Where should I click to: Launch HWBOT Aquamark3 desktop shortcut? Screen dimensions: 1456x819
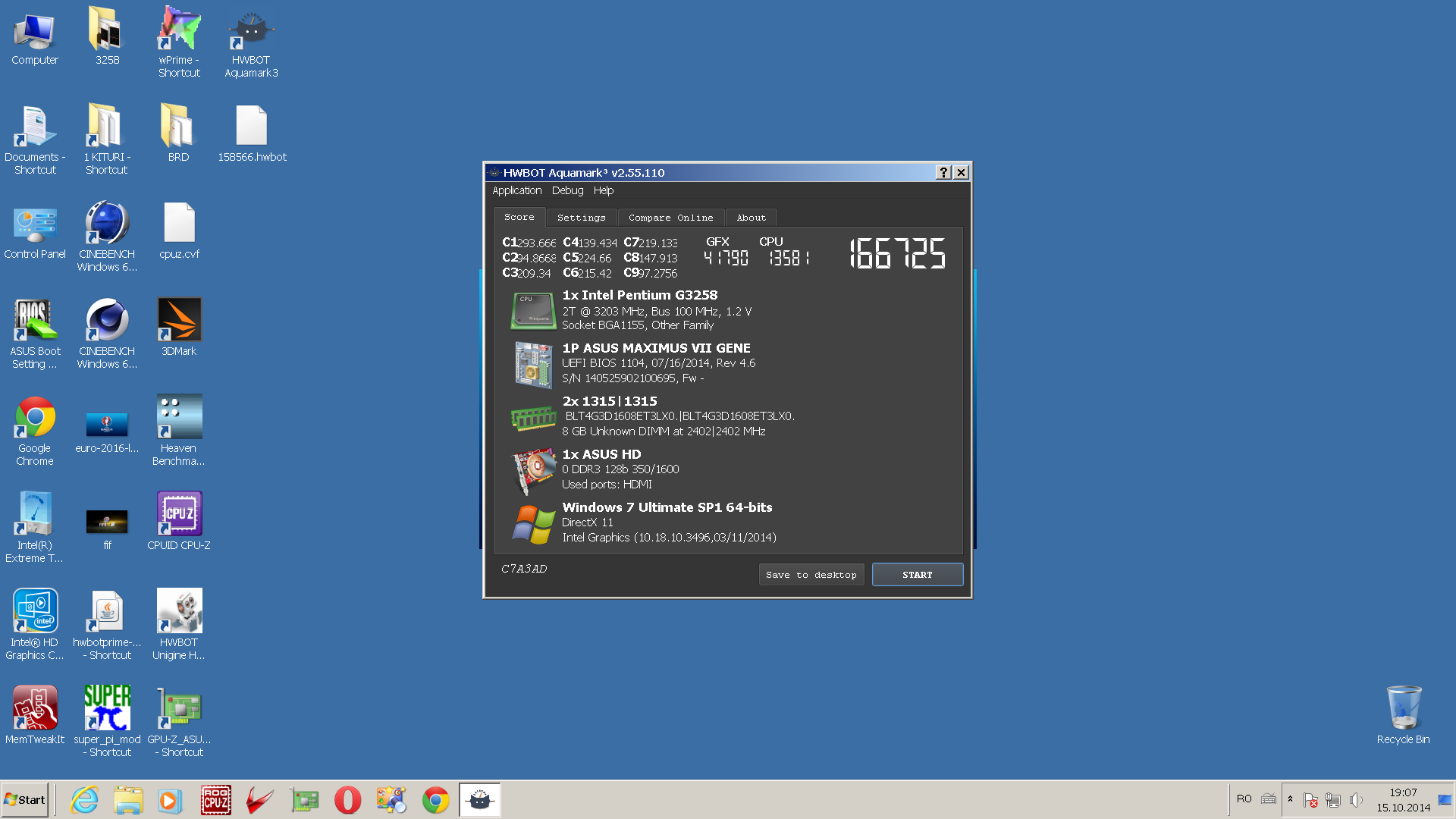[x=251, y=42]
